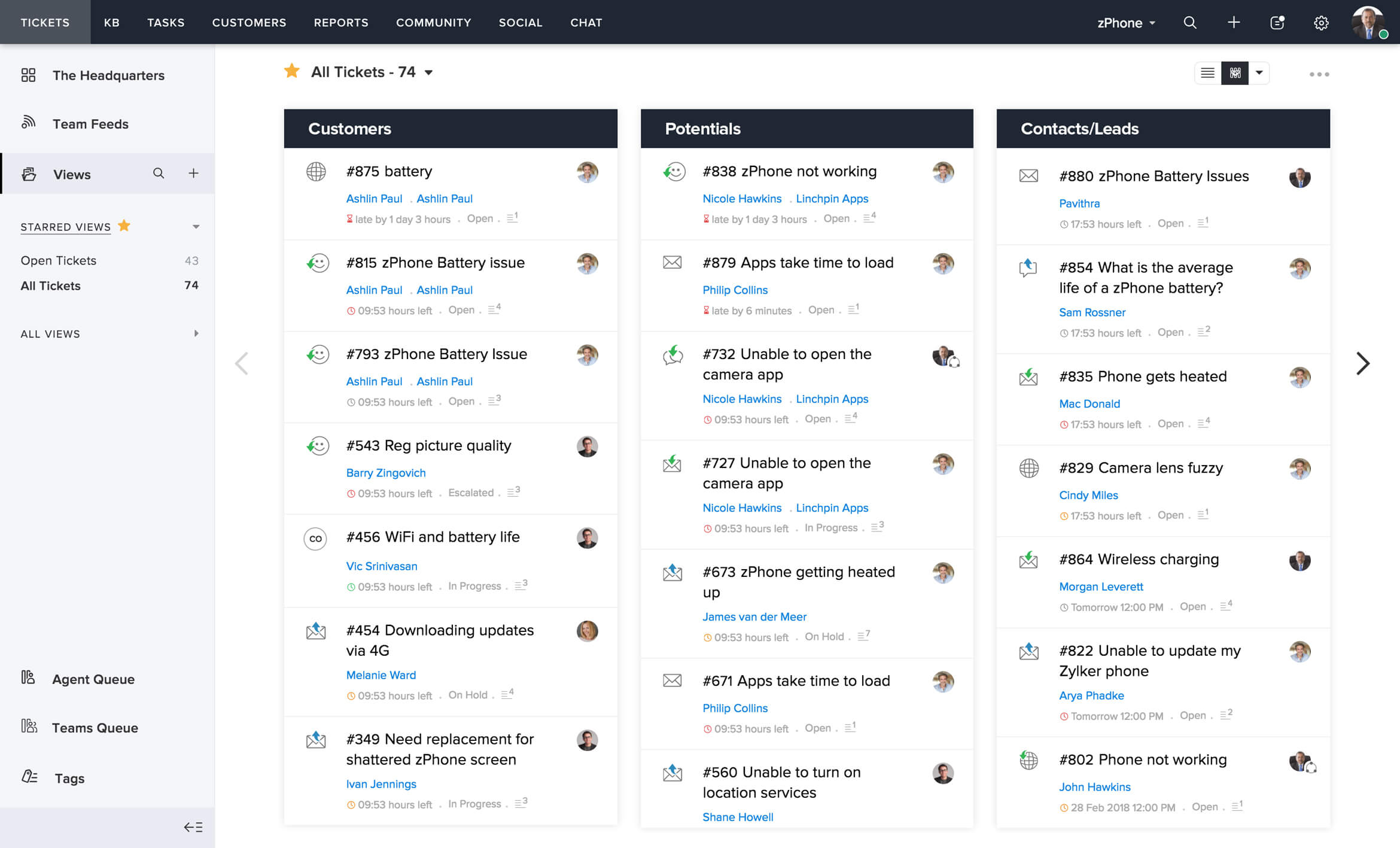The image size is (1400, 848).
Task: Open the REPORTS tab
Action: 340,22
